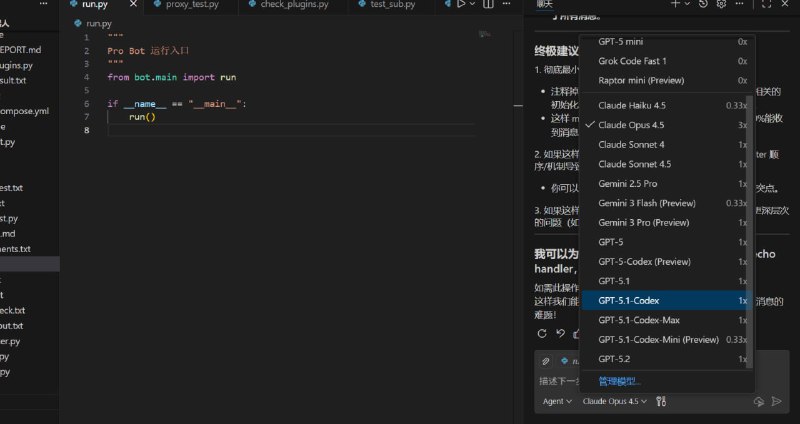Open the Agent mode dropdown
Image resolution: width=800 pixels, height=424 pixels.
tap(557, 402)
